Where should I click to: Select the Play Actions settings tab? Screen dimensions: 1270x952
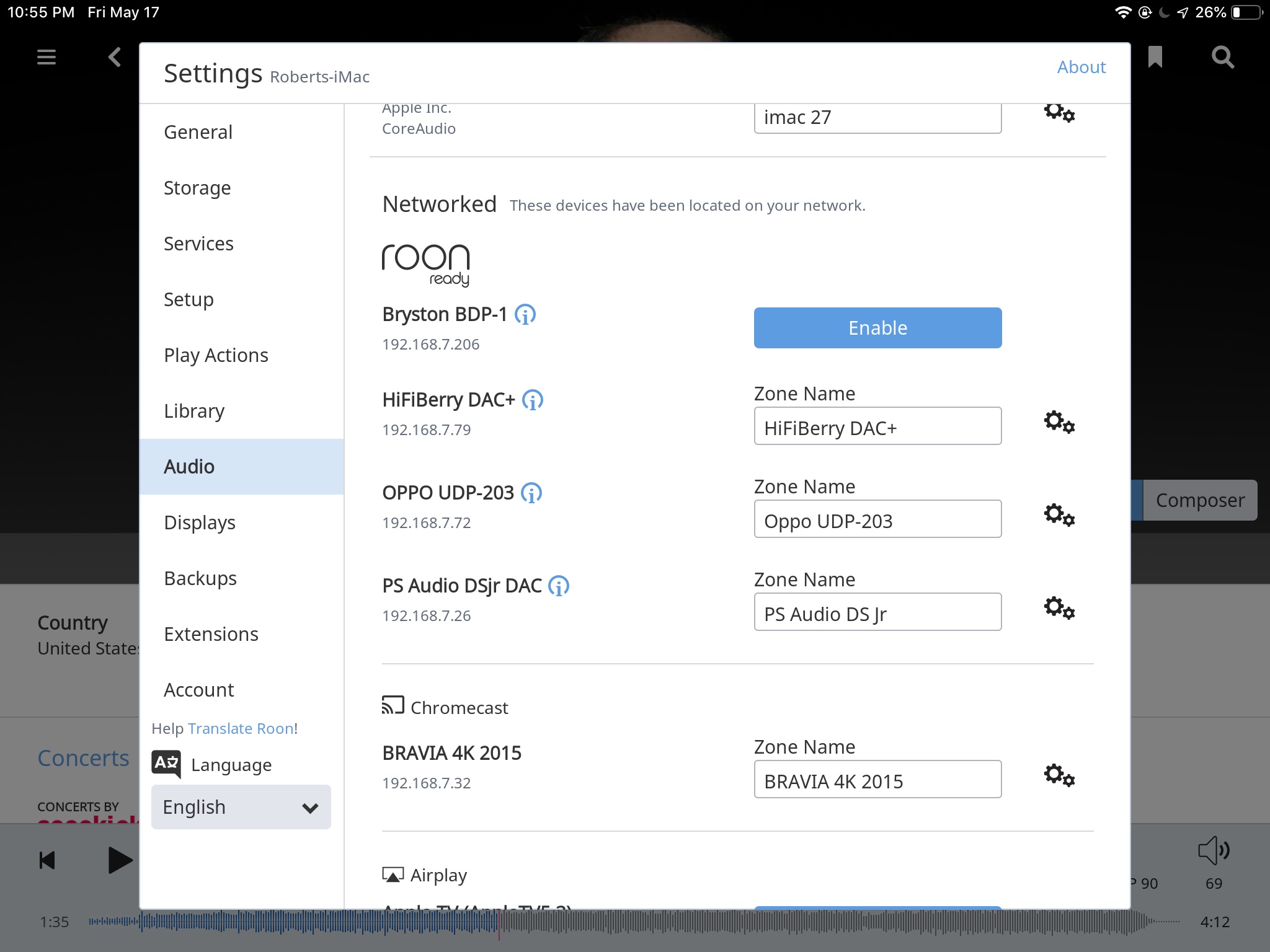(x=242, y=355)
